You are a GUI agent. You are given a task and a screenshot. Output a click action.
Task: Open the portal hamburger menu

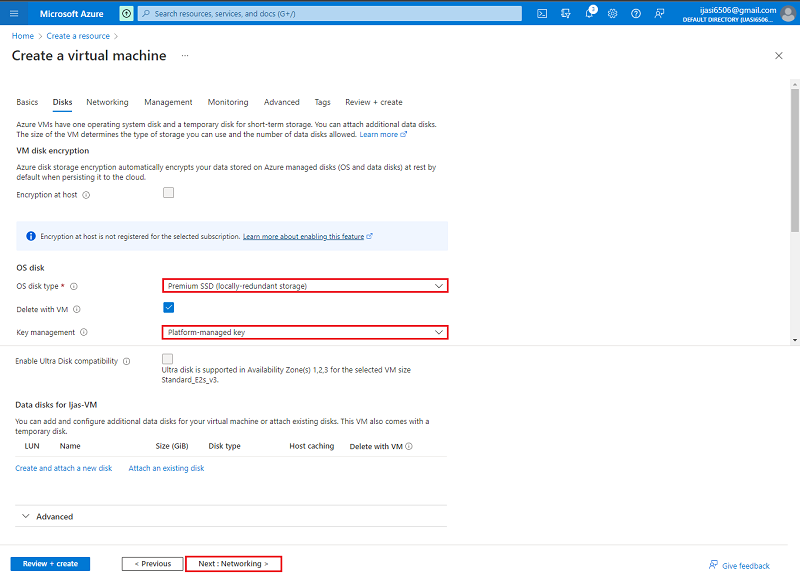click(13, 13)
